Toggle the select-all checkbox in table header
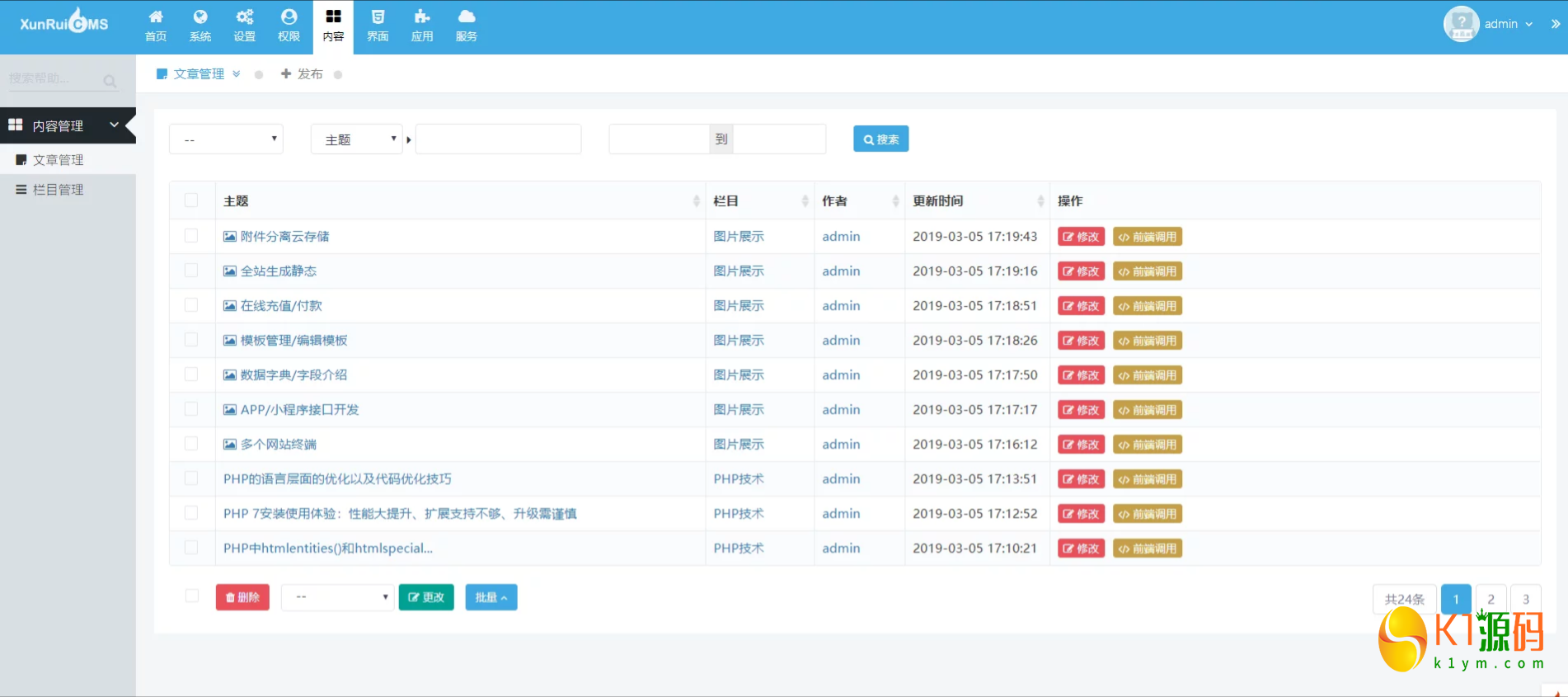The width and height of the screenshot is (1568, 697). click(x=191, y=200)
